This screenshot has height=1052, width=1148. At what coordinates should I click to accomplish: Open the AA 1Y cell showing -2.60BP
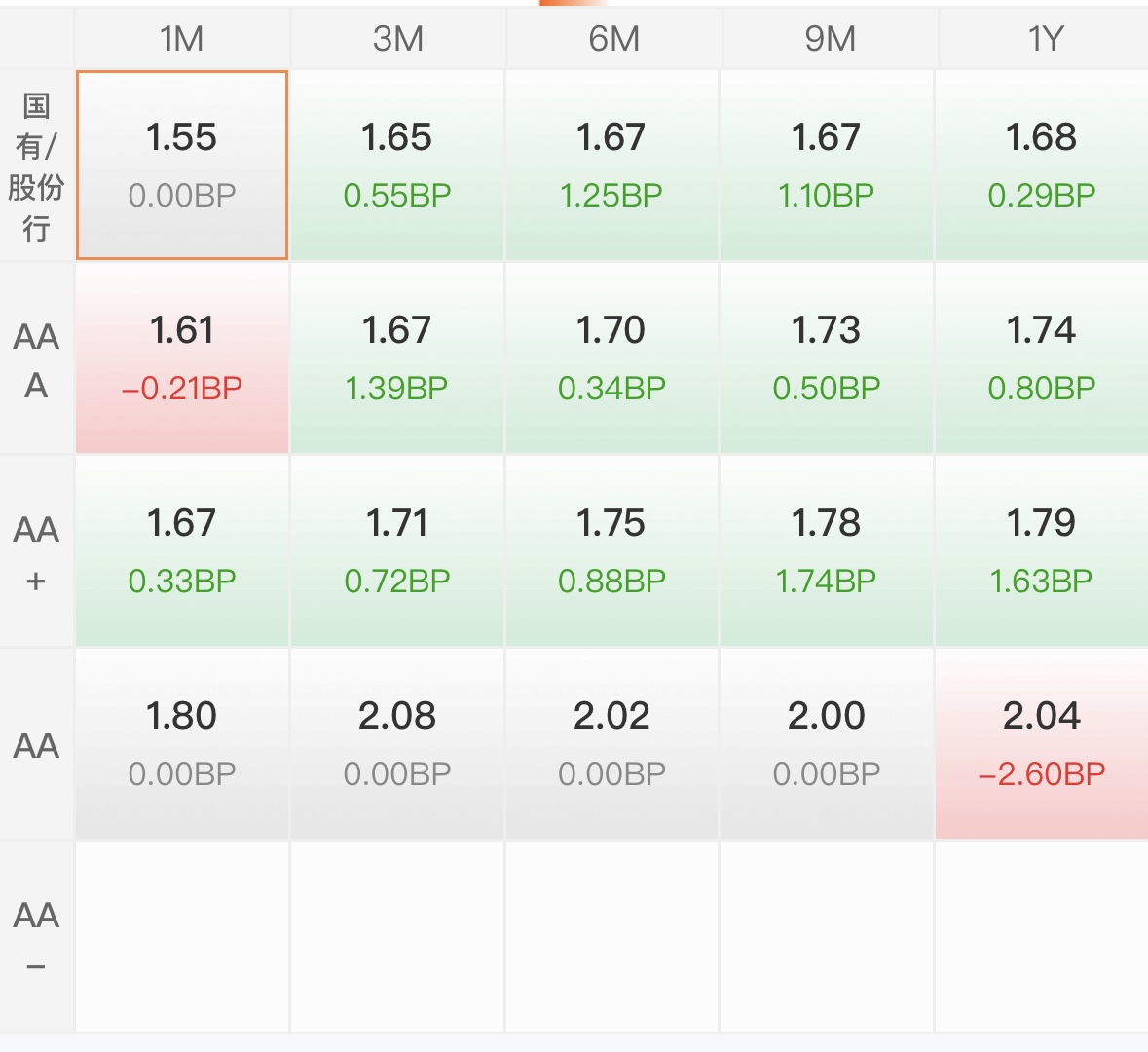pyautogui.click(x=1042, y=743)
